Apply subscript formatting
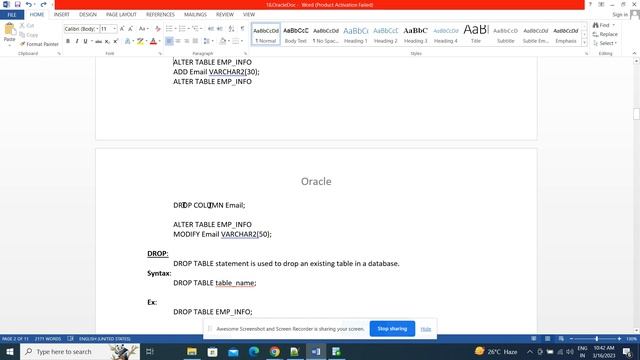 [x=107, y=41]
